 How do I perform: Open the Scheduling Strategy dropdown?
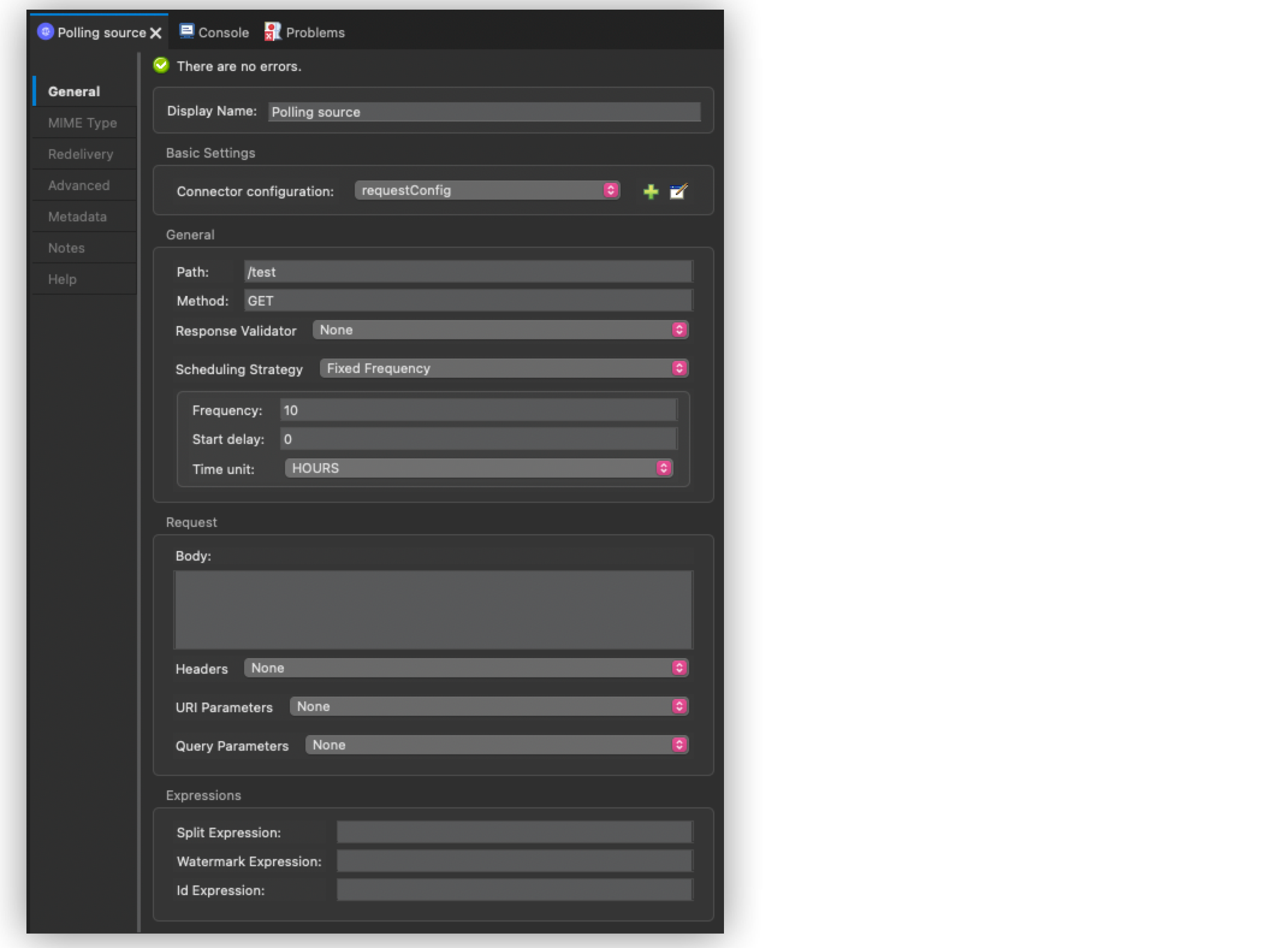[x=503, y=369]
